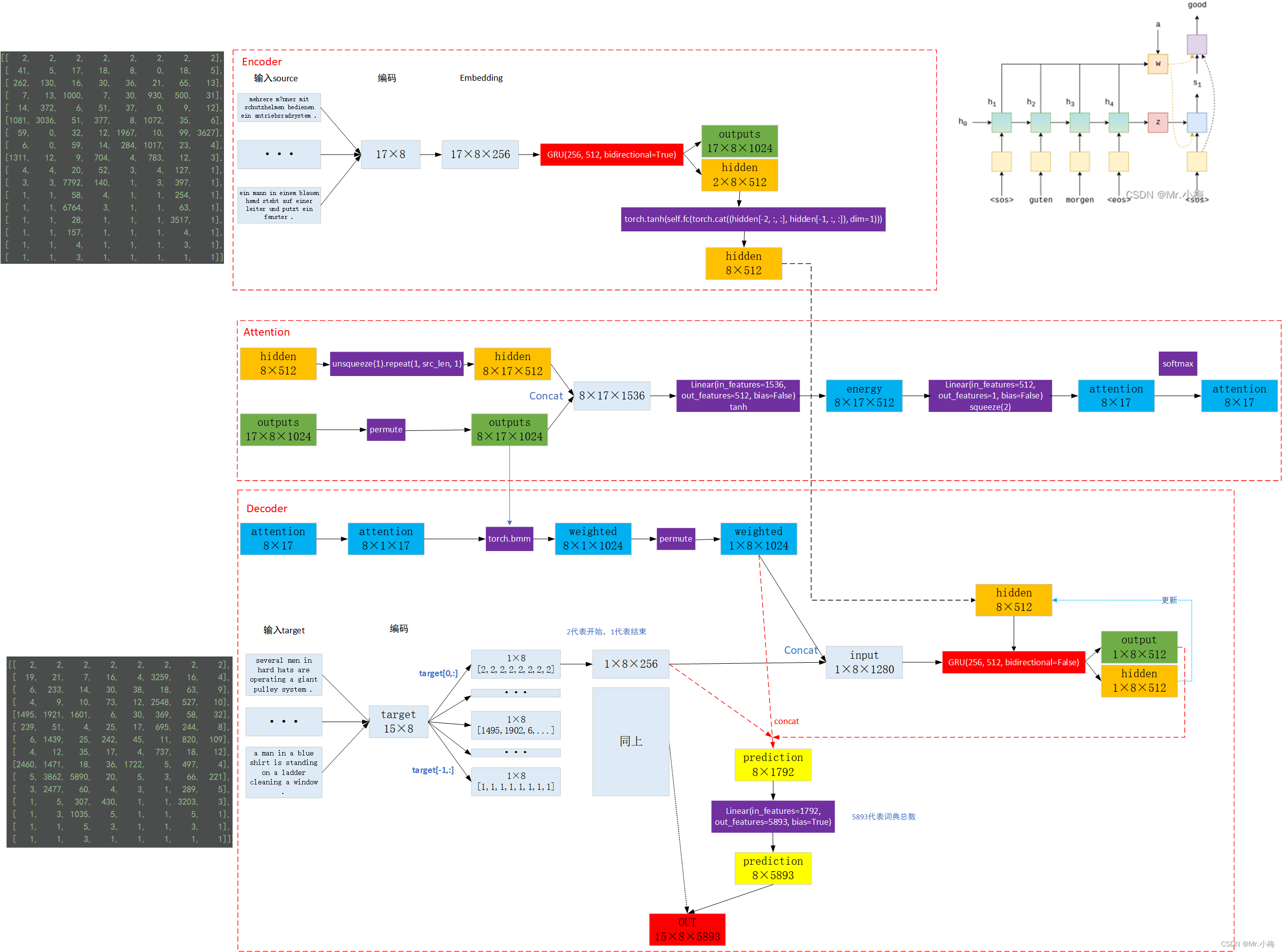Click the source token matrix image
This screenshot has width=1282, height=952.
[x=112, y=157]
